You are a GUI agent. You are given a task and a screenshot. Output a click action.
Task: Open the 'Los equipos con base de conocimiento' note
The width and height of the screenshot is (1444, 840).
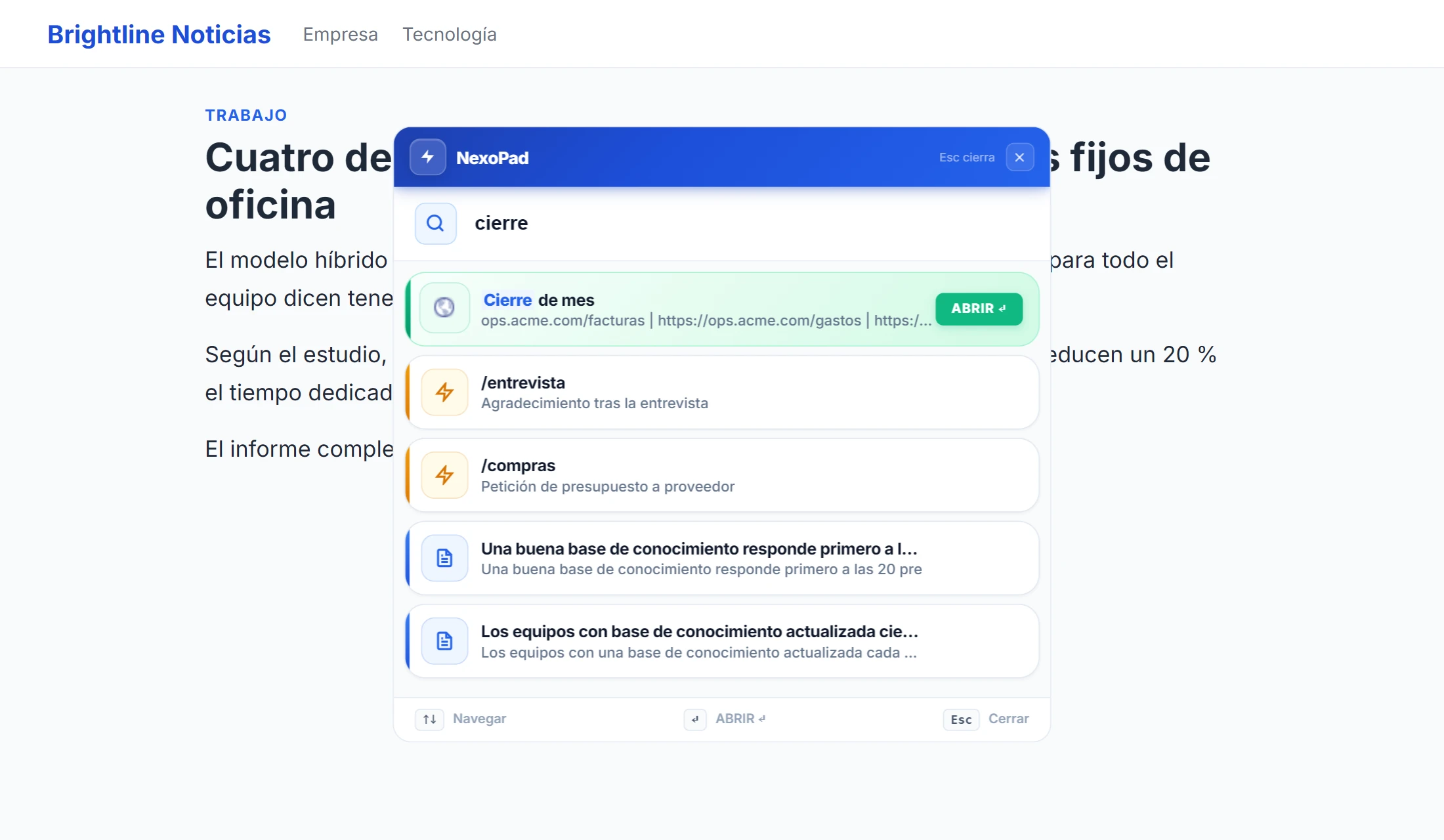pos(722,641)
